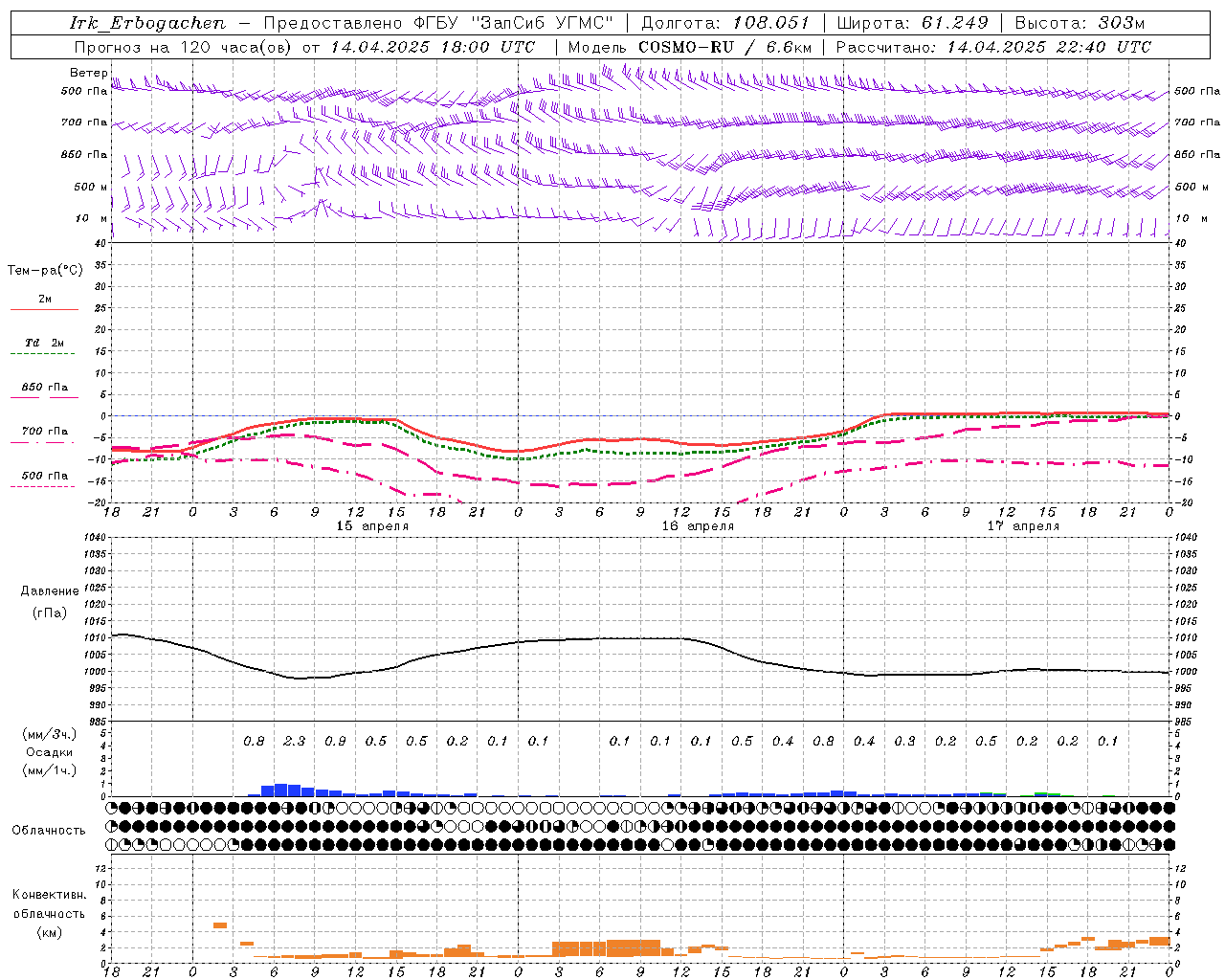Select the Модель COSMO-RU / 6.6км label
This screenshot has width=1225, height=980.
click(689, 47)
